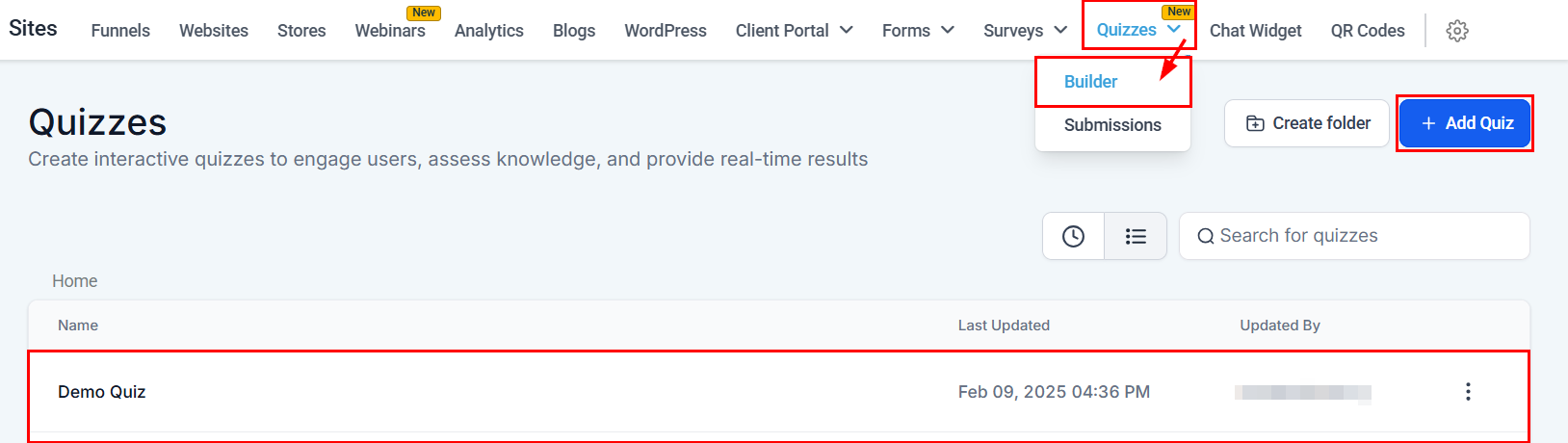The image size is (1568, 443).
Task: Click the Create folder button
Action: (x=1307, y=123)
